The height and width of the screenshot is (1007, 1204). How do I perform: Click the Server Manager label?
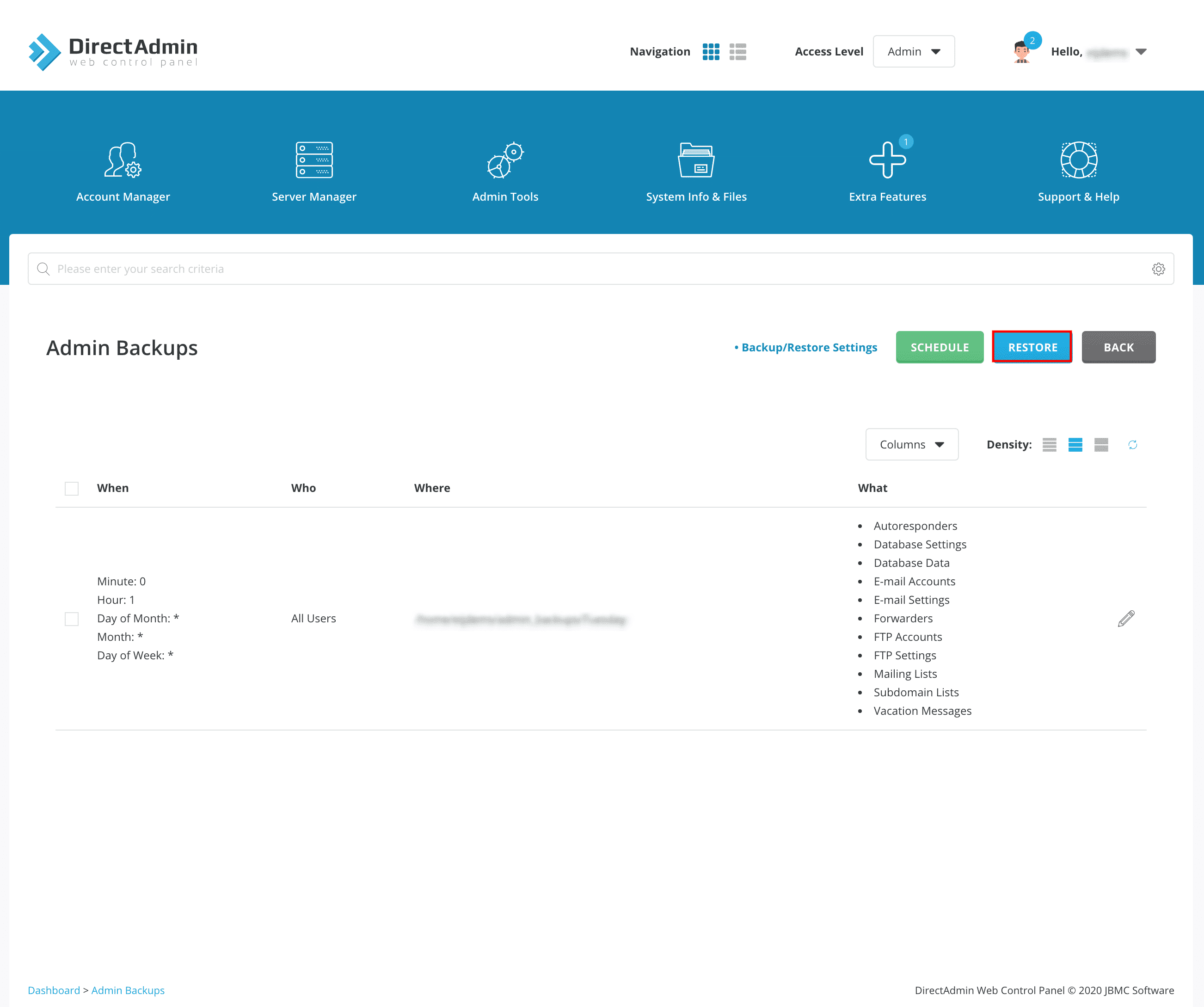click(x=314, y=196)
